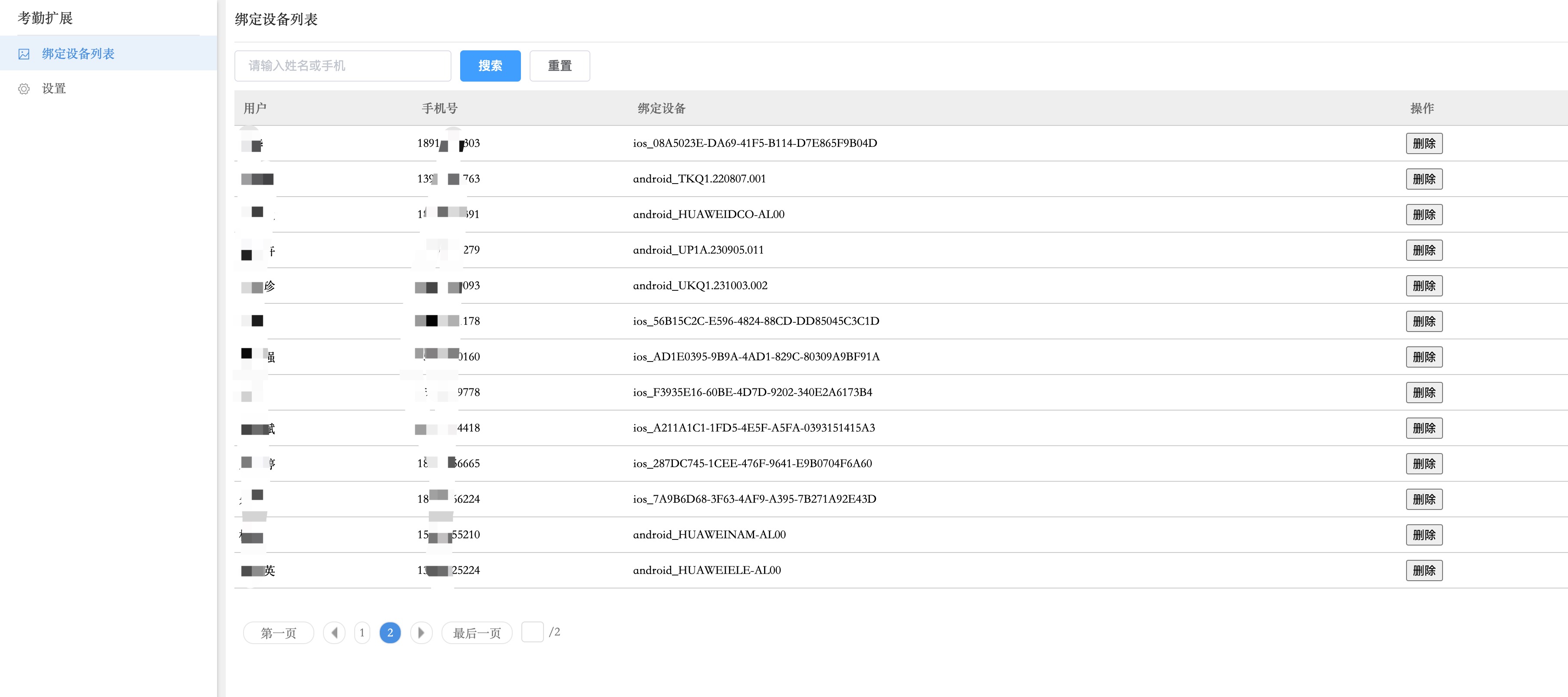
Task: Open 设置 menu item in sidebar
Action: tap(53, 89)
